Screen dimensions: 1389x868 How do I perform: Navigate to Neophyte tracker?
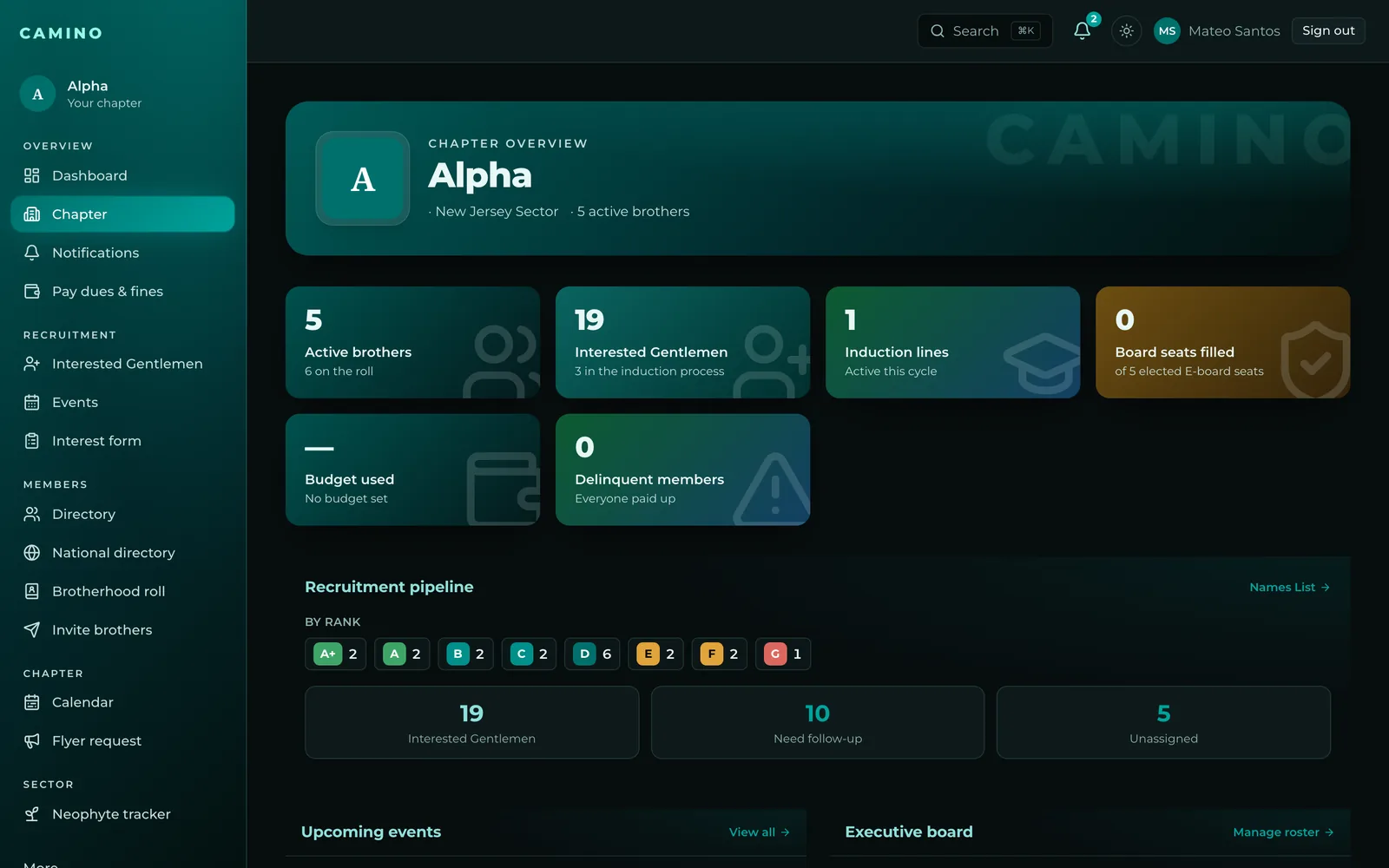coord(122,814)
